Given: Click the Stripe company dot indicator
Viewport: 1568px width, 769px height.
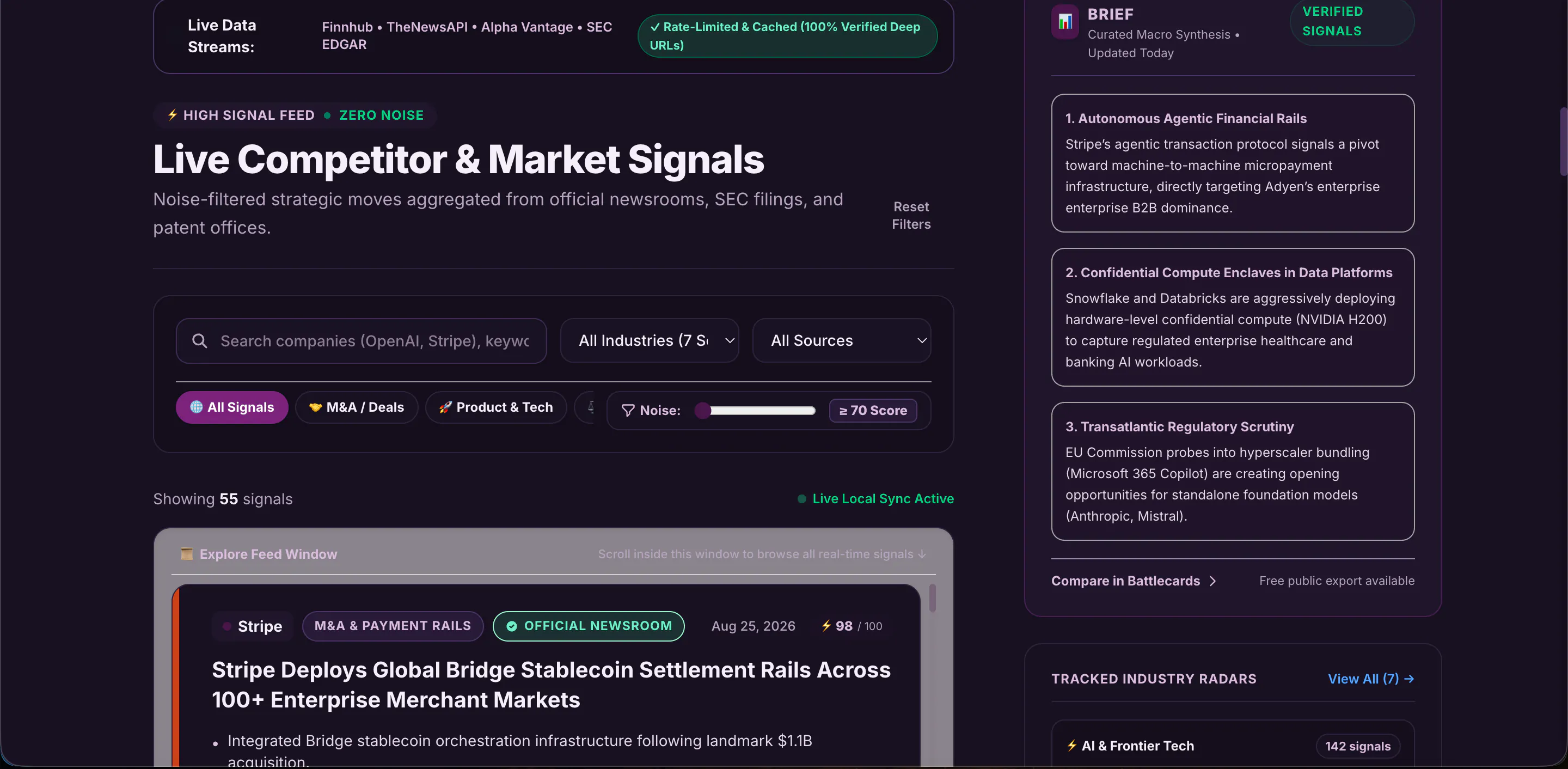Looking at the screenshot, I should point(227,626).
